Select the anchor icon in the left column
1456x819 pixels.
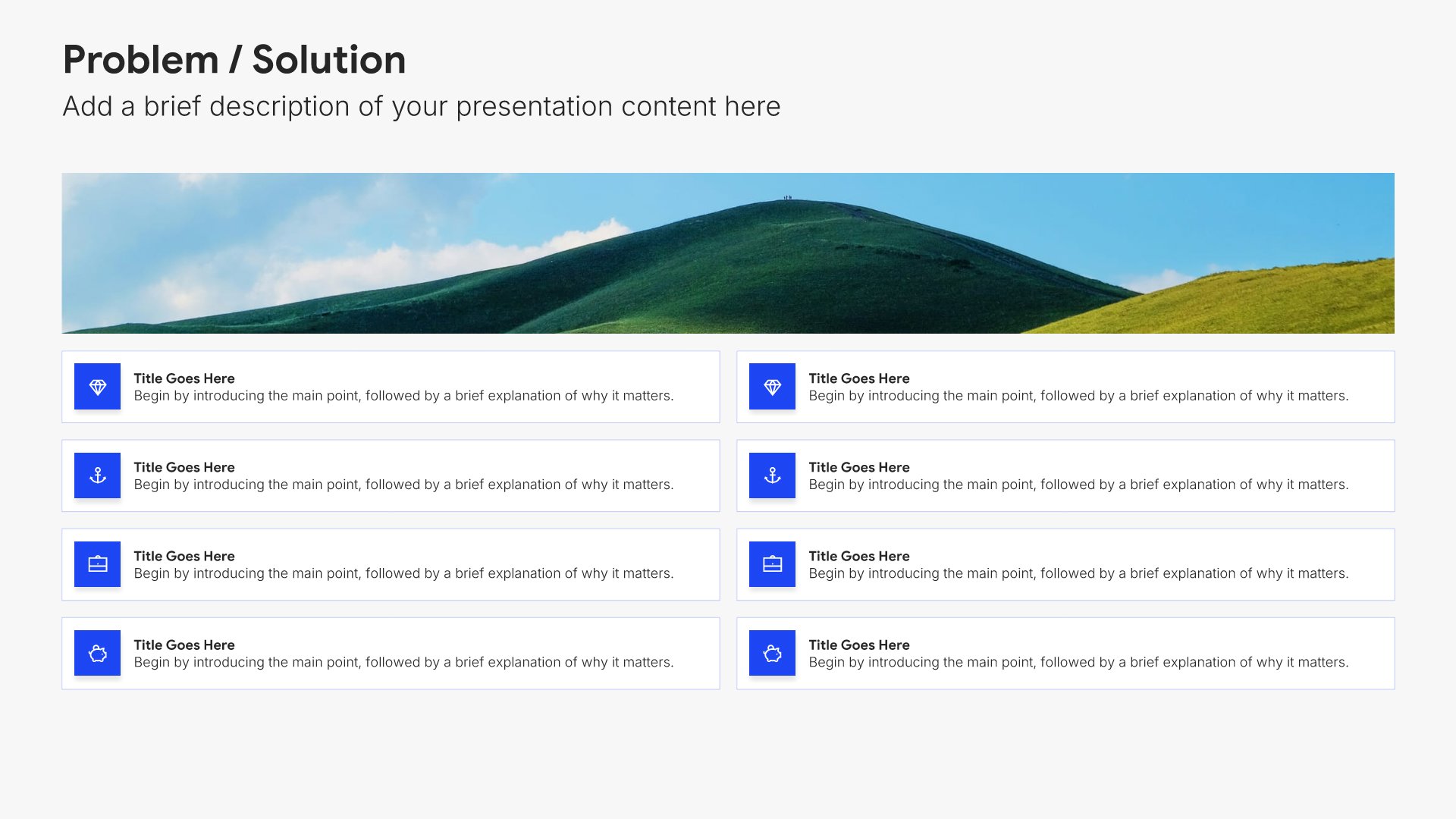coord(97,475)
